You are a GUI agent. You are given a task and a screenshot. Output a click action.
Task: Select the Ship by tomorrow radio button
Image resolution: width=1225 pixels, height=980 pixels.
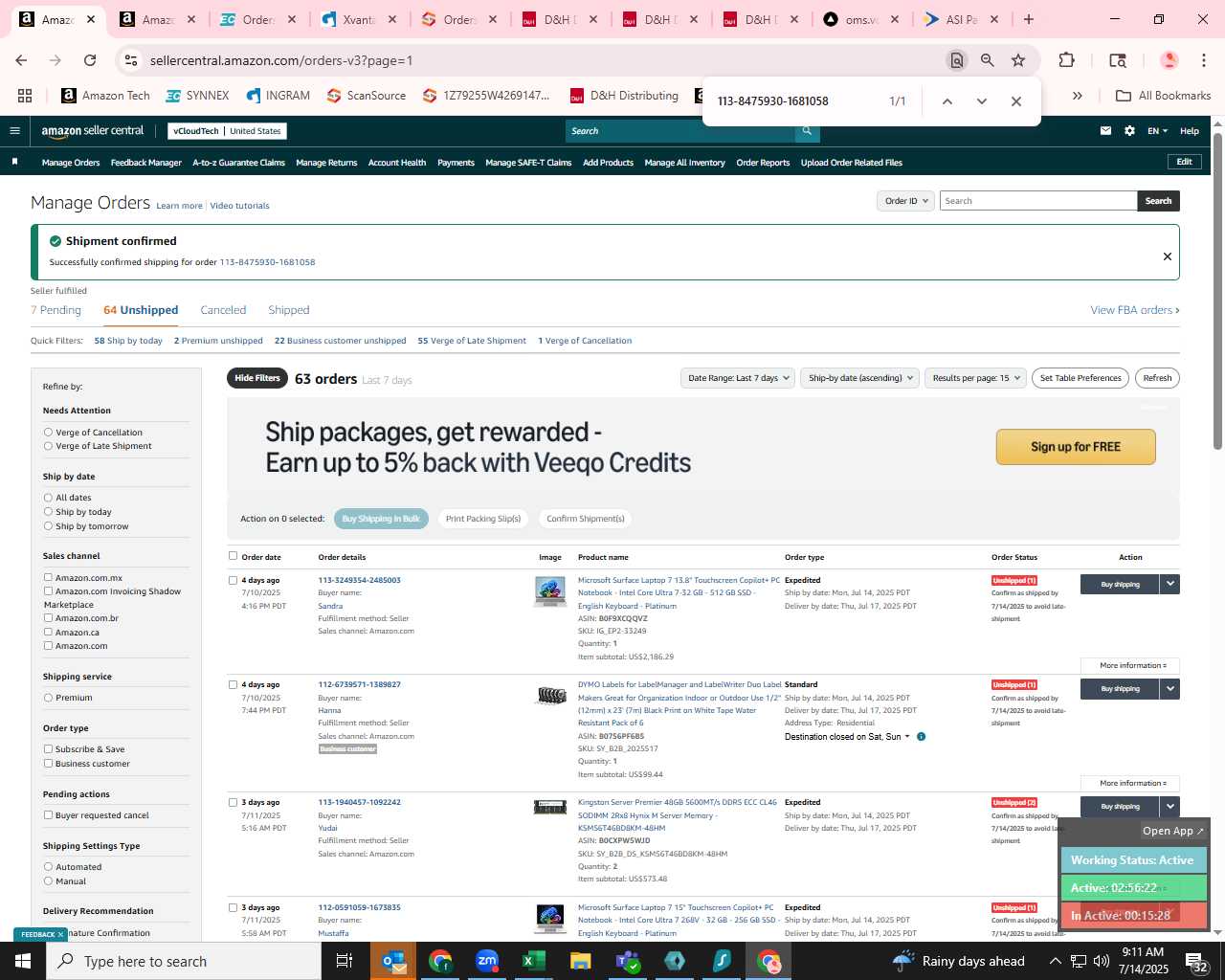(x=48, y=526)
